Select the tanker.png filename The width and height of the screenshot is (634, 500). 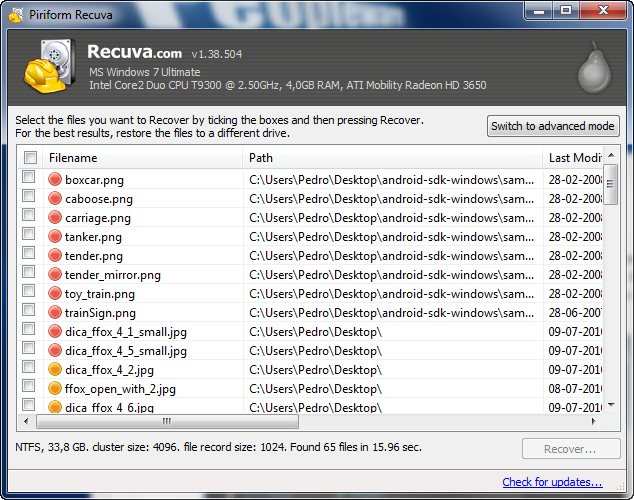pyautogui.click(x=93, y=237)
